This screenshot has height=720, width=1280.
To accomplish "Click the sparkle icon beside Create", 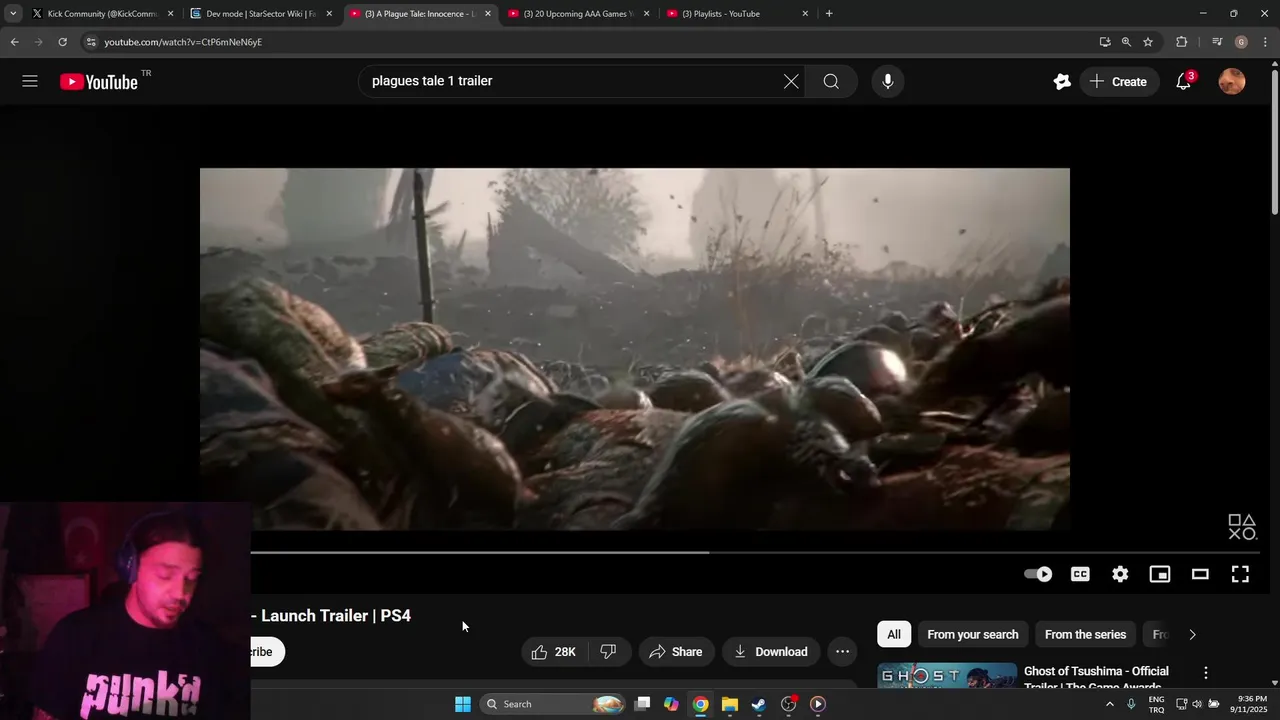I will (x=1062, y=82).
